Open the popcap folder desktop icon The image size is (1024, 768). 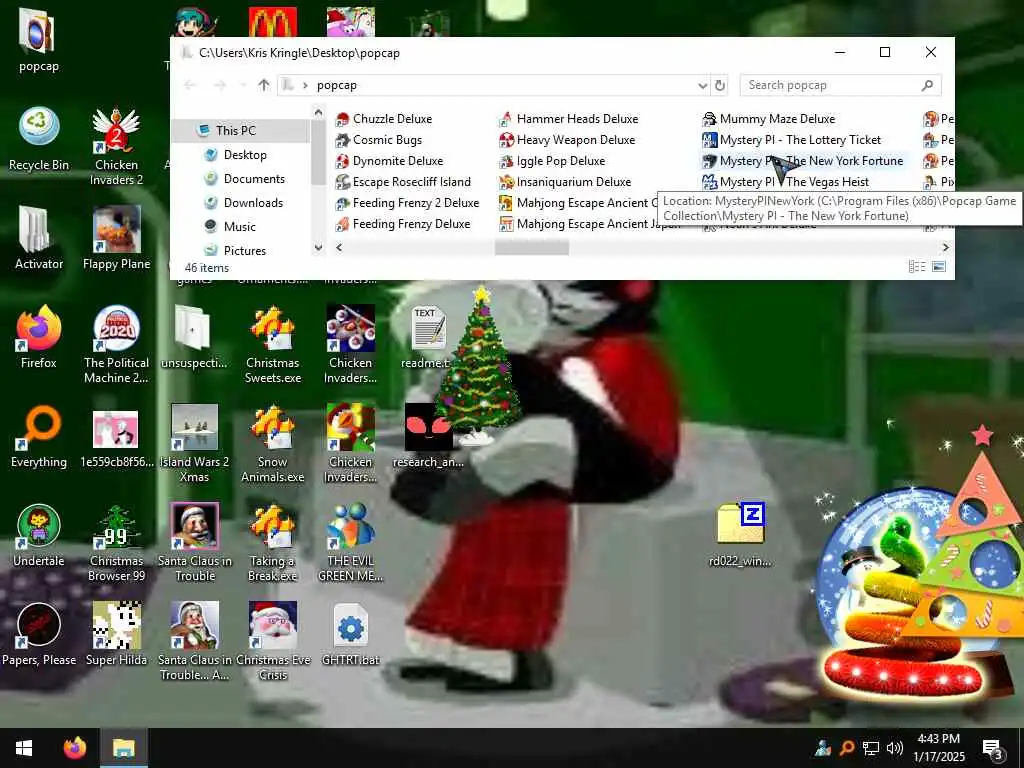click(x=38, y=39)
